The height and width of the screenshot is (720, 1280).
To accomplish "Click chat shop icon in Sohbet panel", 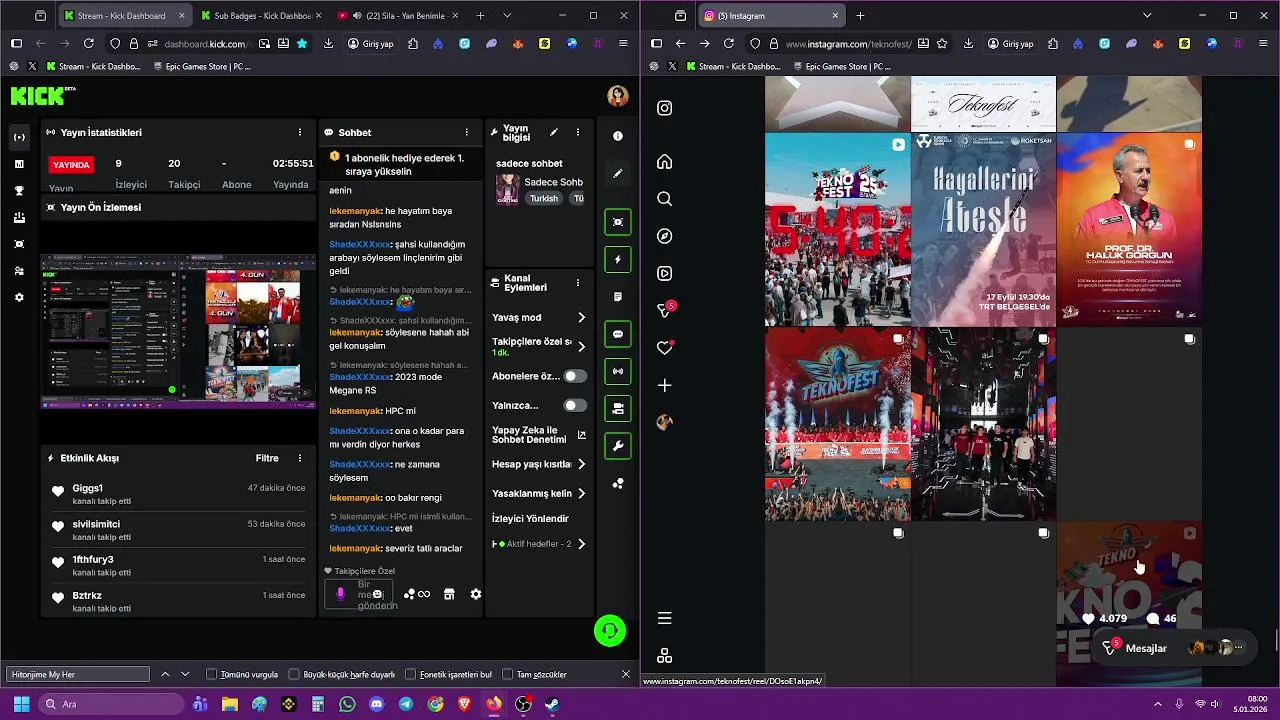I will click(x=449, y=594).
